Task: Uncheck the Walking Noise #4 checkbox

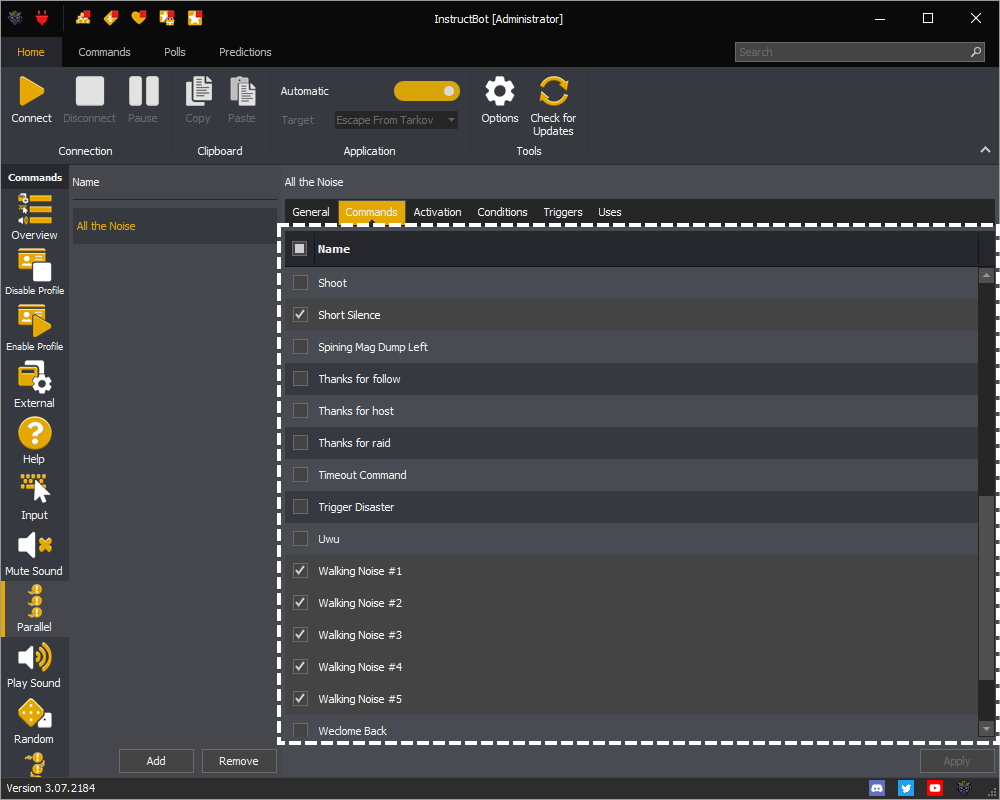Action: tap(300, 666)
